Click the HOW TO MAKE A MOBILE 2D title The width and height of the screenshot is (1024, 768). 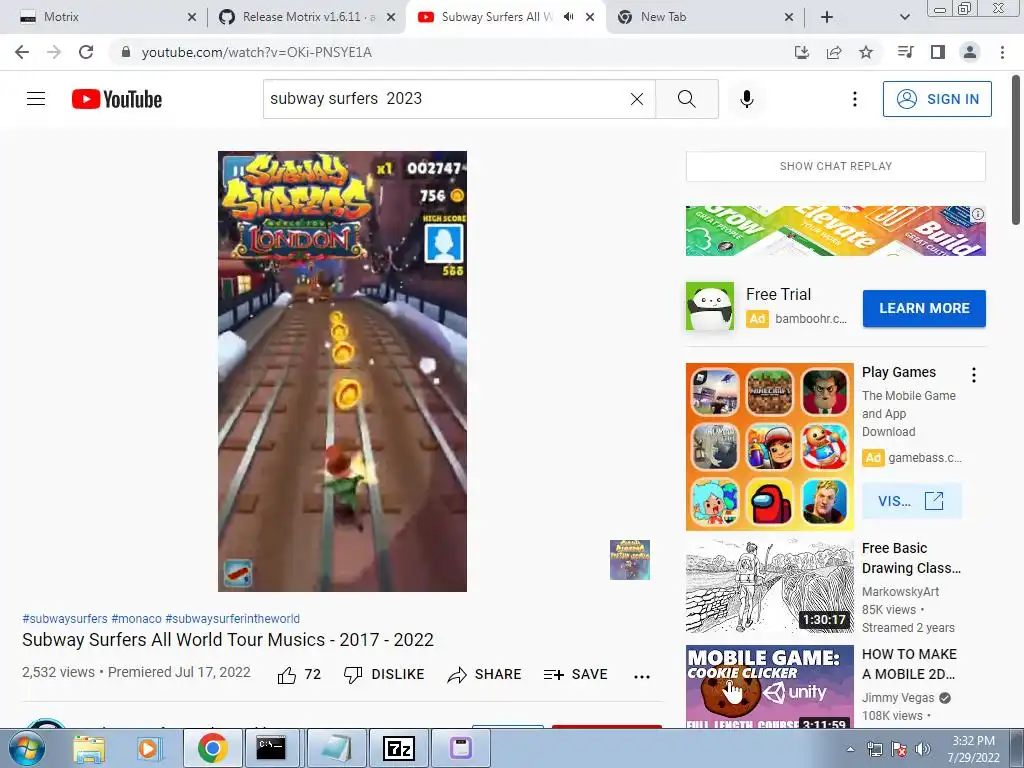click(x=909, y=664)
